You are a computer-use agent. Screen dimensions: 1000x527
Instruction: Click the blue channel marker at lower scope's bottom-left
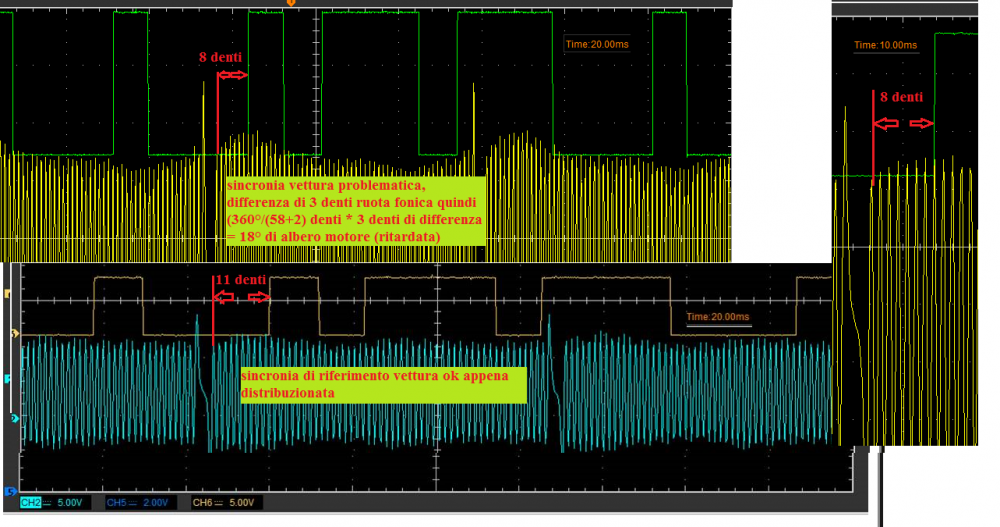[10, 491]
